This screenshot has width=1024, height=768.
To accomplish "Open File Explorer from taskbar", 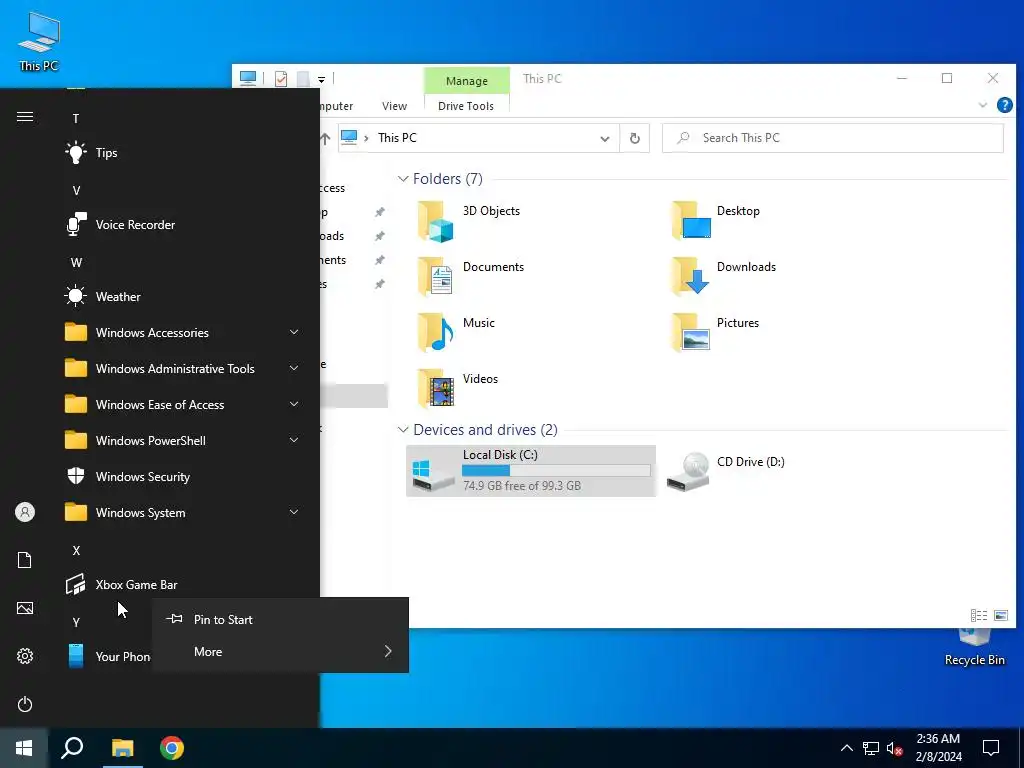I will pos(122,748).
